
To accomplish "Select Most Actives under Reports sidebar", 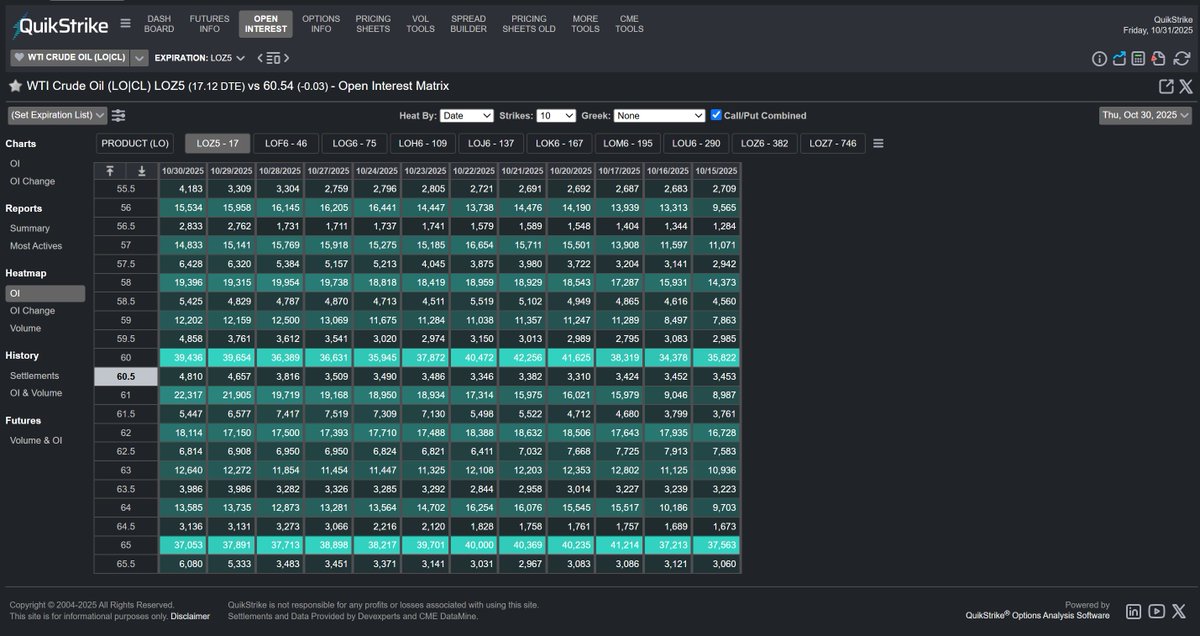I will [37, 245].
